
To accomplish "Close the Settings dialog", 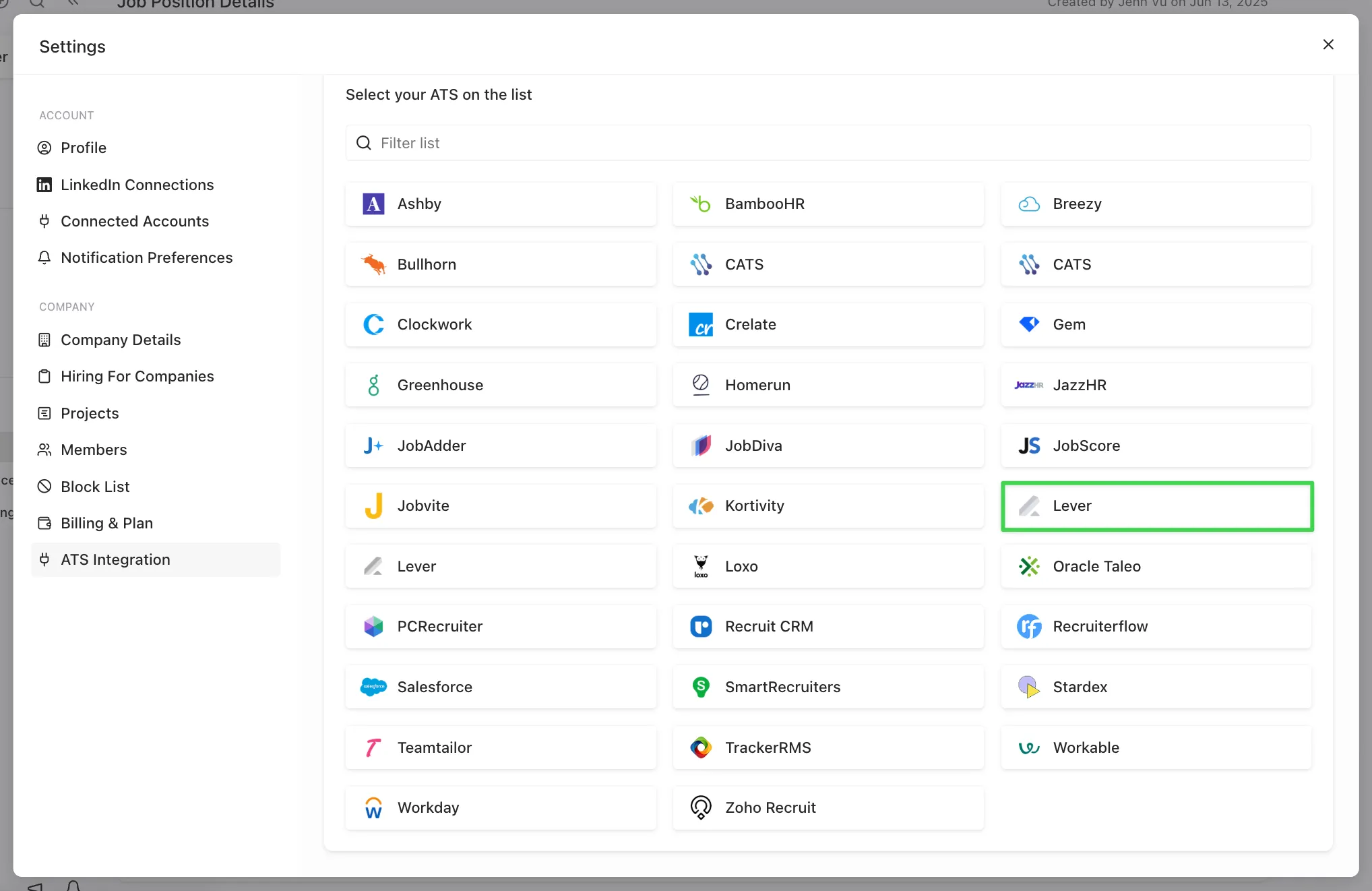I will tap(1328, 44).
